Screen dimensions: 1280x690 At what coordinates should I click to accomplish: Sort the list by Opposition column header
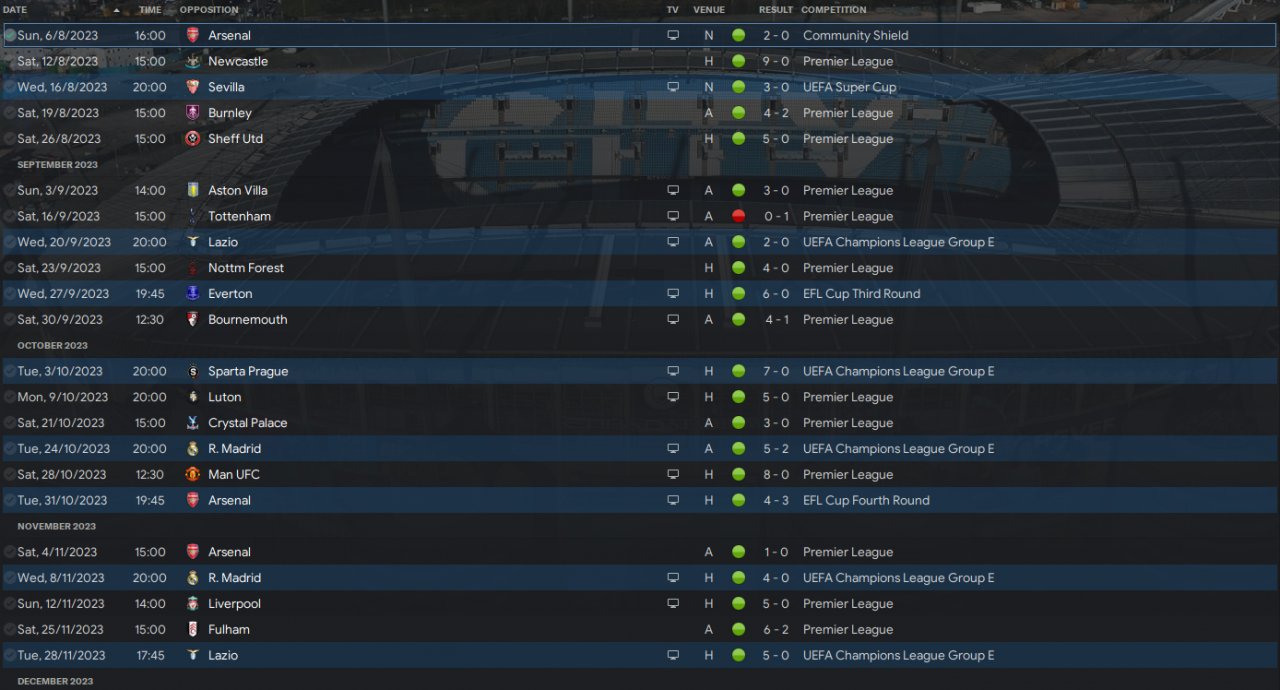pyautogui.click(x=209, y=10)
